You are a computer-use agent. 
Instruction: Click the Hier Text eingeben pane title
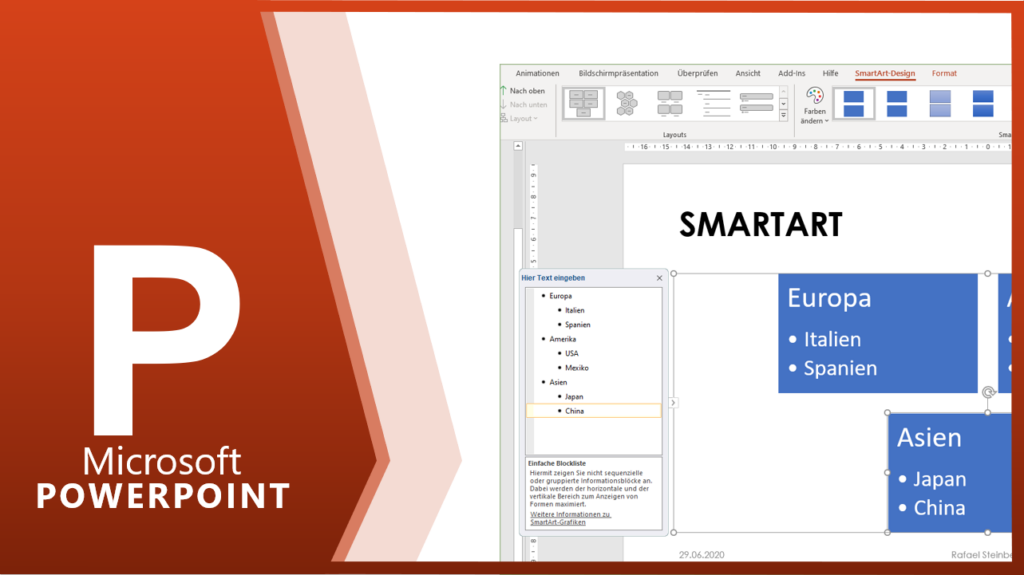[553, 278]
